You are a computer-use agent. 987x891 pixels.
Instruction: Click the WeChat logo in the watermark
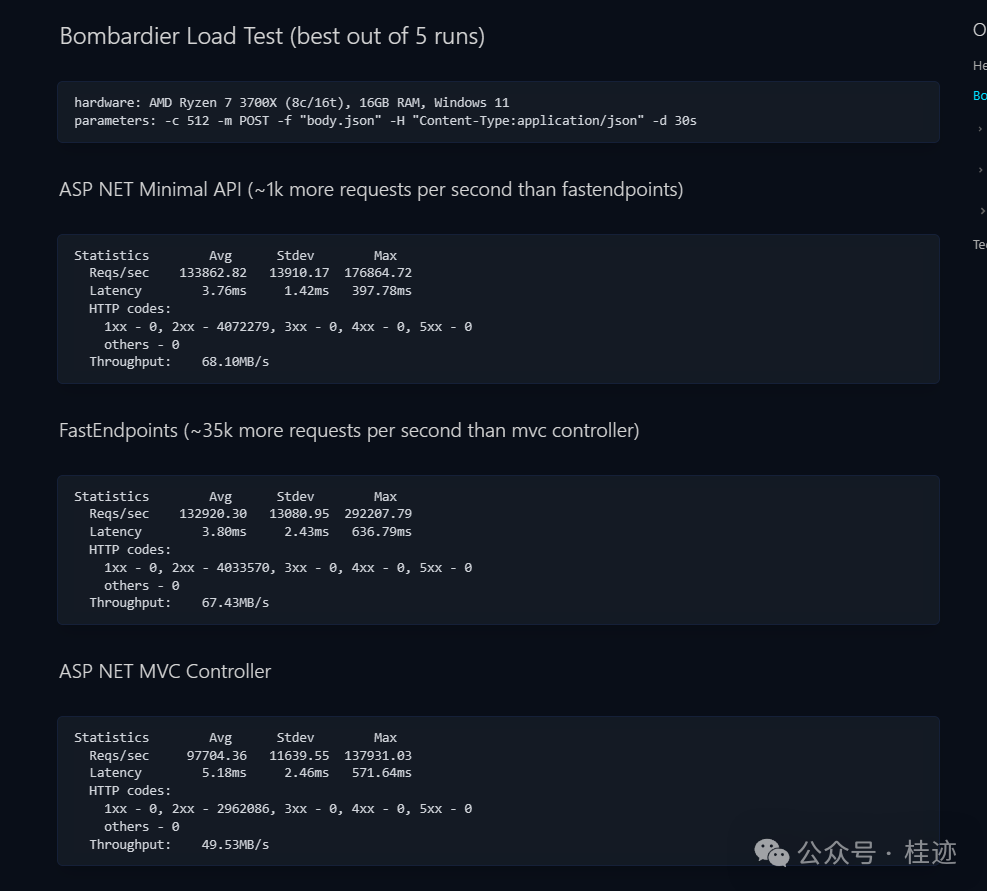[x=771, y=853]
